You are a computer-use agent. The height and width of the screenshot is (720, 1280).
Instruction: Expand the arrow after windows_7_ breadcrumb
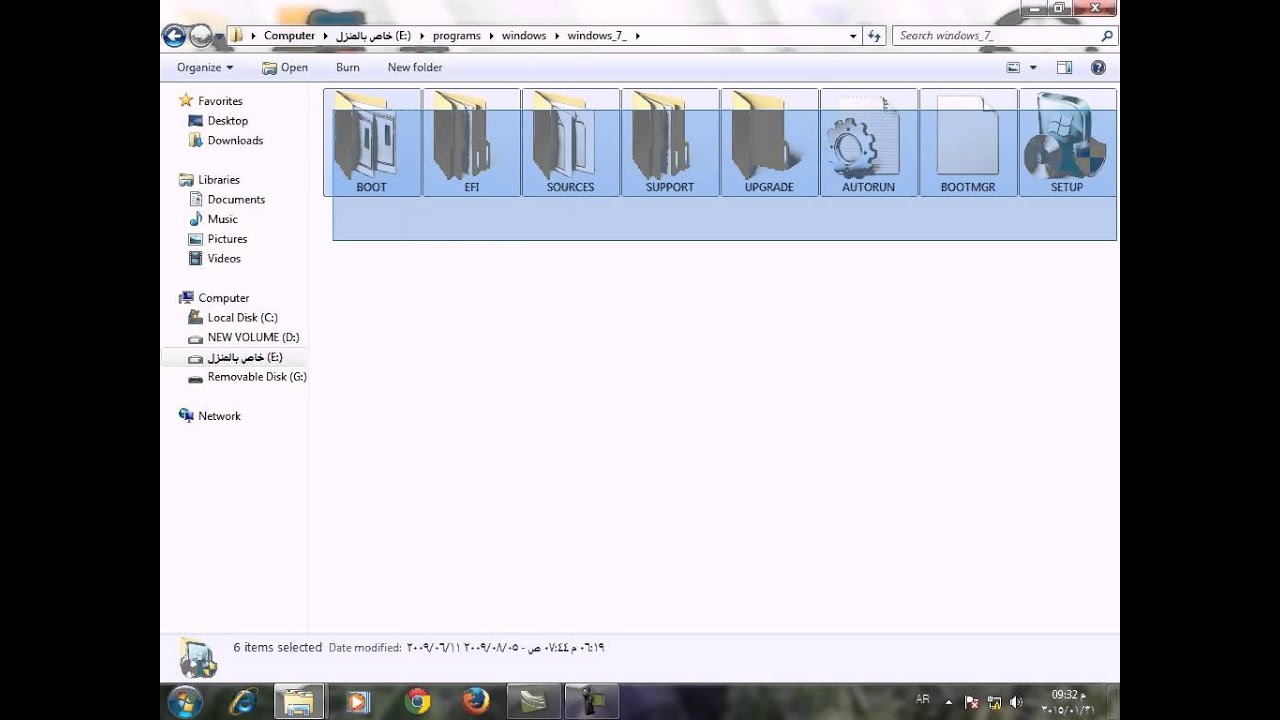[637, 36]
